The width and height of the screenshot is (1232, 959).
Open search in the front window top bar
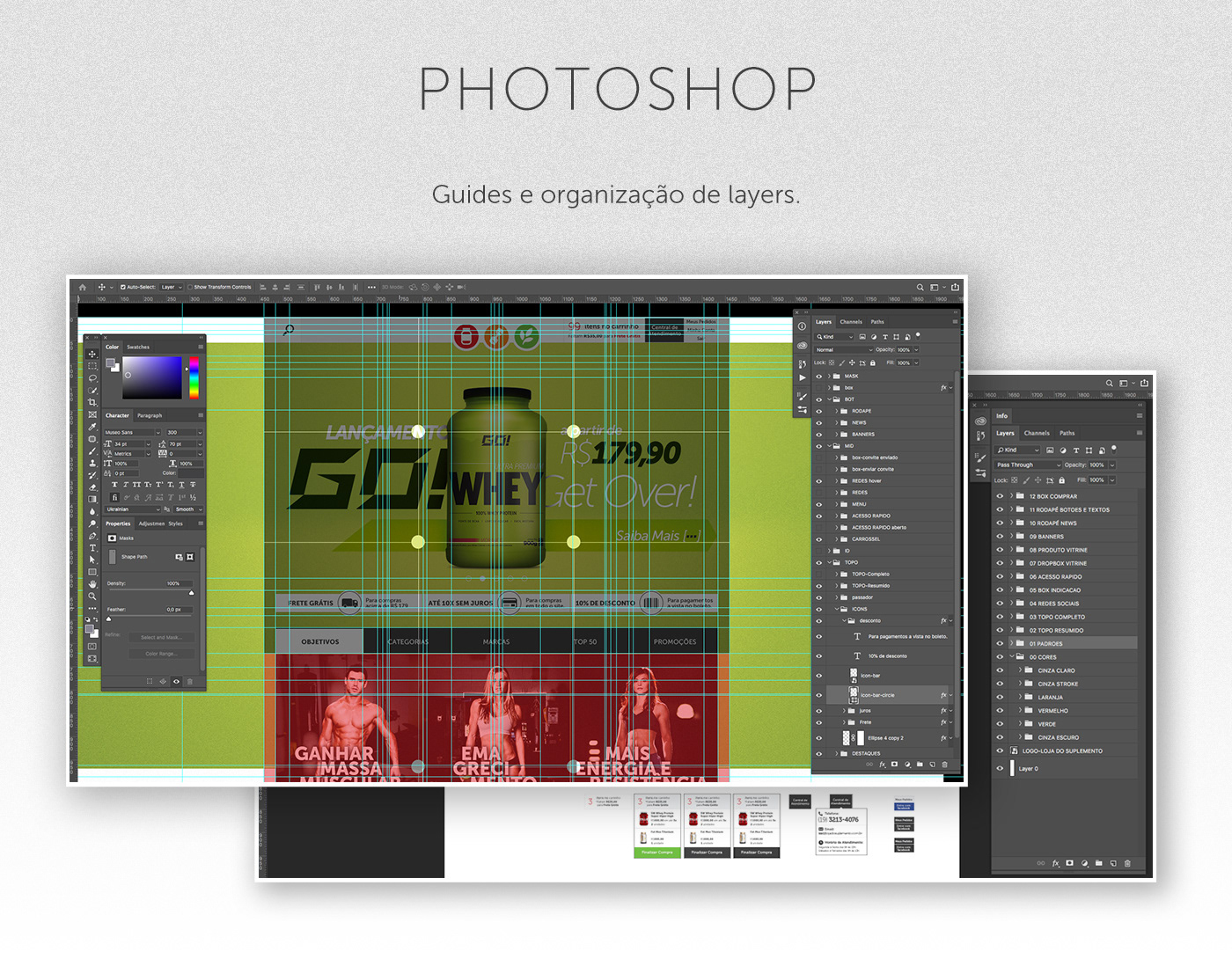click(x=920, y=287)
